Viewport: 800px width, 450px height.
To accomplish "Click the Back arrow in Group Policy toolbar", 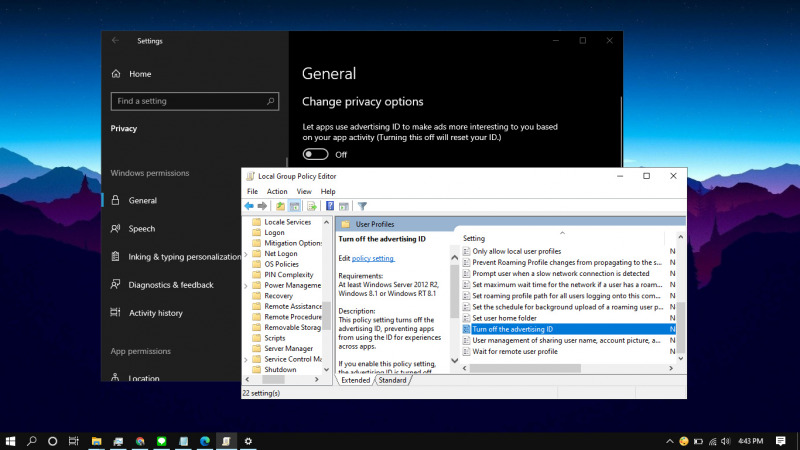I will point(249,206).
